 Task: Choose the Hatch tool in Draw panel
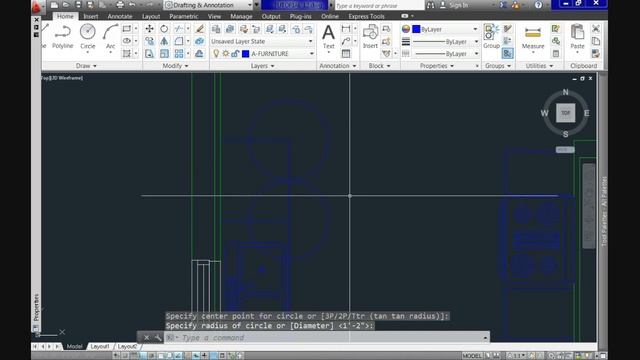(127, 53)
